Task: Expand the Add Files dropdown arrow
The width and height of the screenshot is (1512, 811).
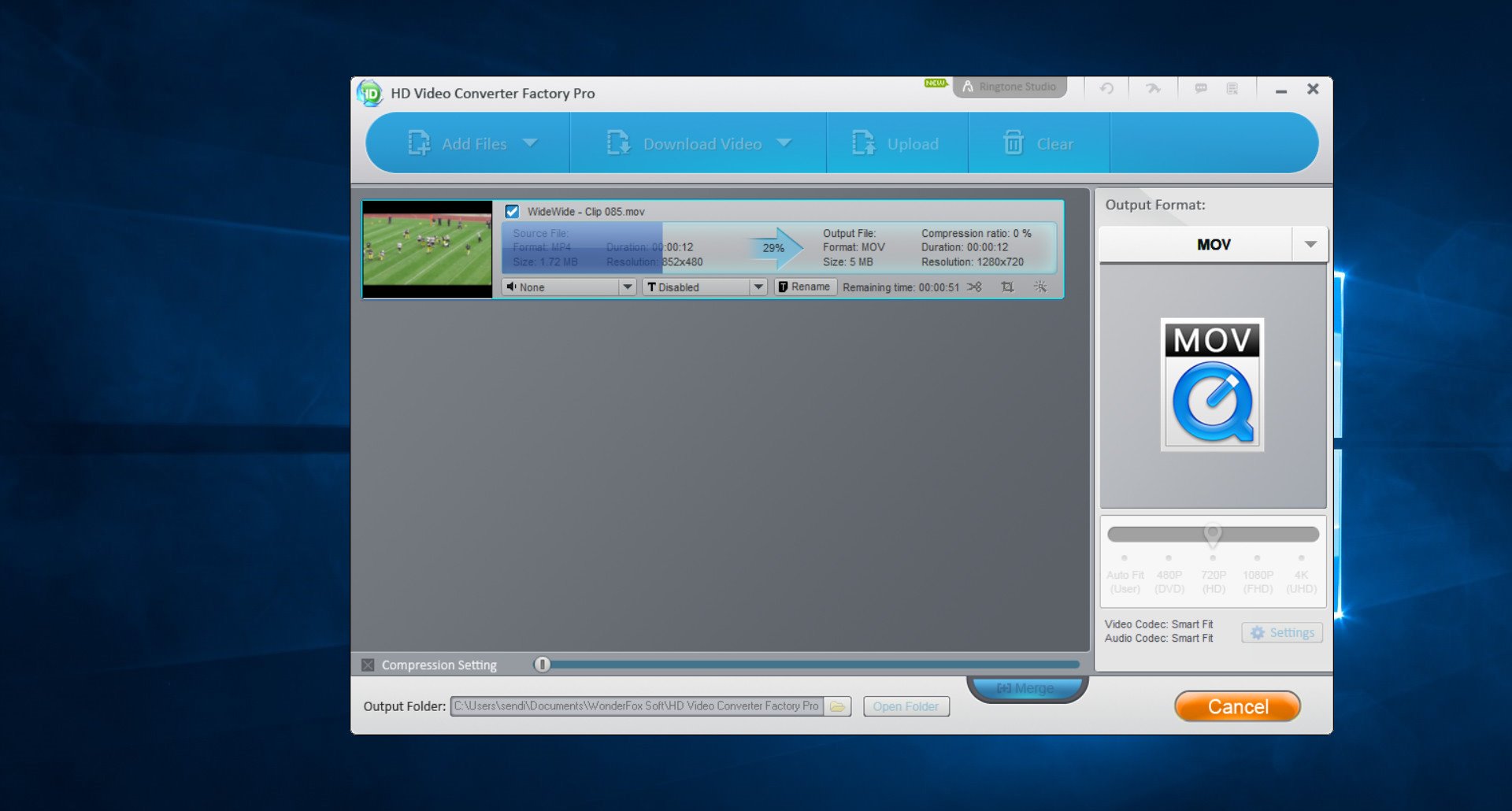Action: (x=530, y=143)
